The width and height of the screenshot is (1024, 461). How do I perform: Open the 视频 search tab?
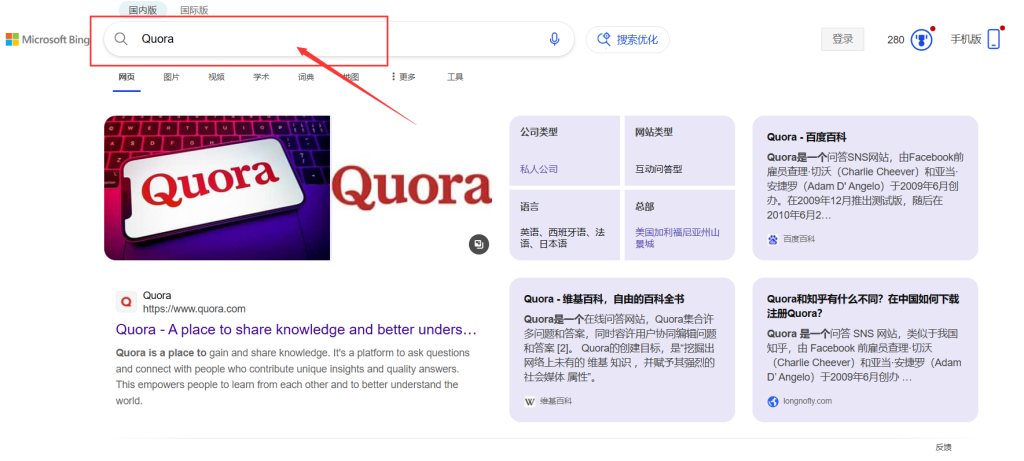(217, 76)
